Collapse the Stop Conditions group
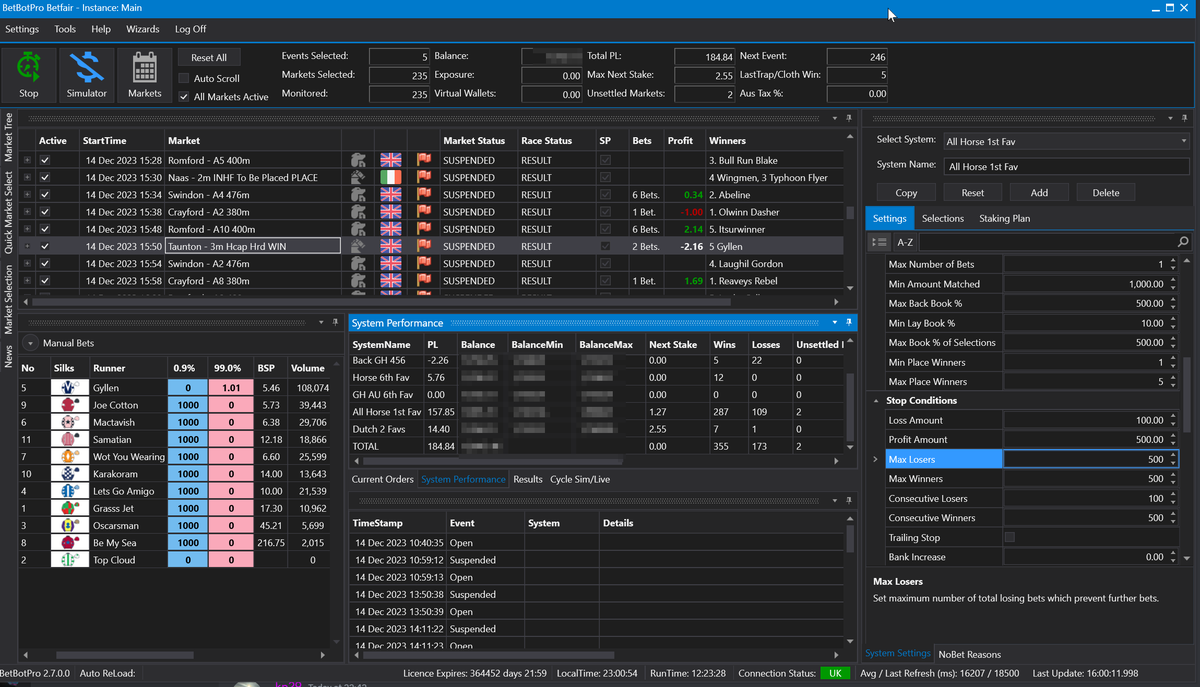 pyautogui.click(x=876, y=400)
